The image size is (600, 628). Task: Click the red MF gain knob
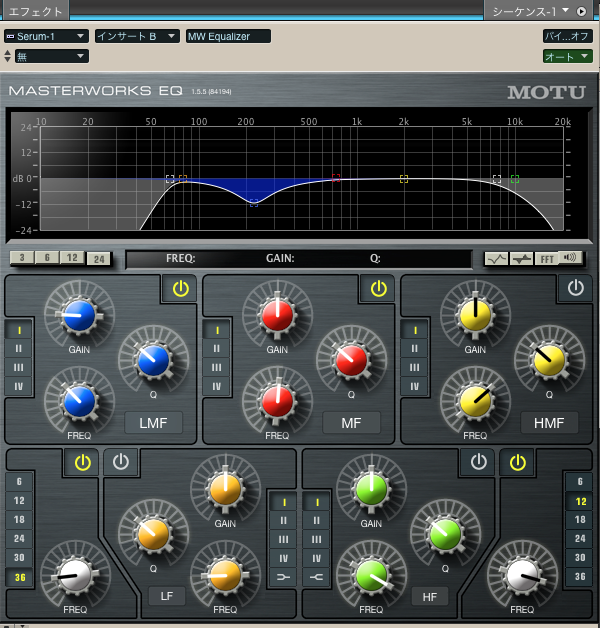coord(278,316)
